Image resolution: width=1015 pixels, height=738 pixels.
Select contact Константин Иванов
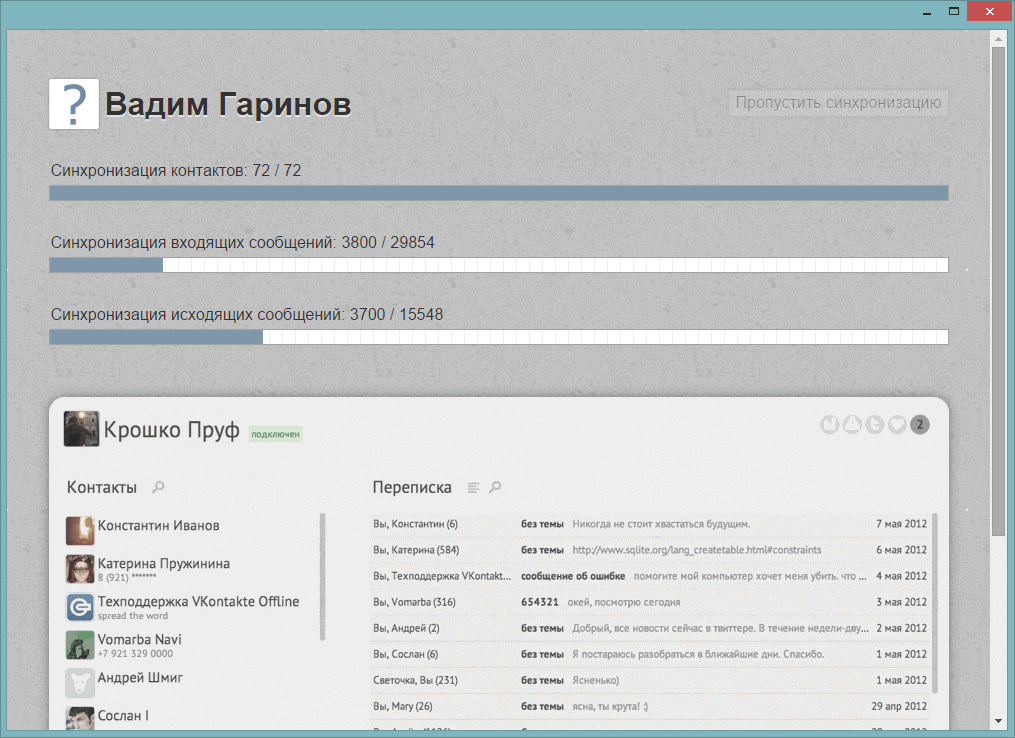pyautogui.click(x=158, y=526)
